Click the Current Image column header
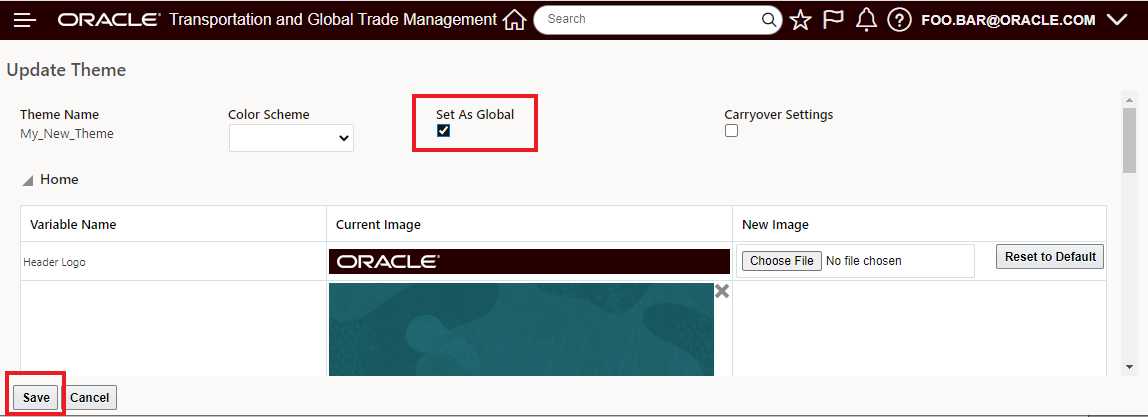 (378, 225)
